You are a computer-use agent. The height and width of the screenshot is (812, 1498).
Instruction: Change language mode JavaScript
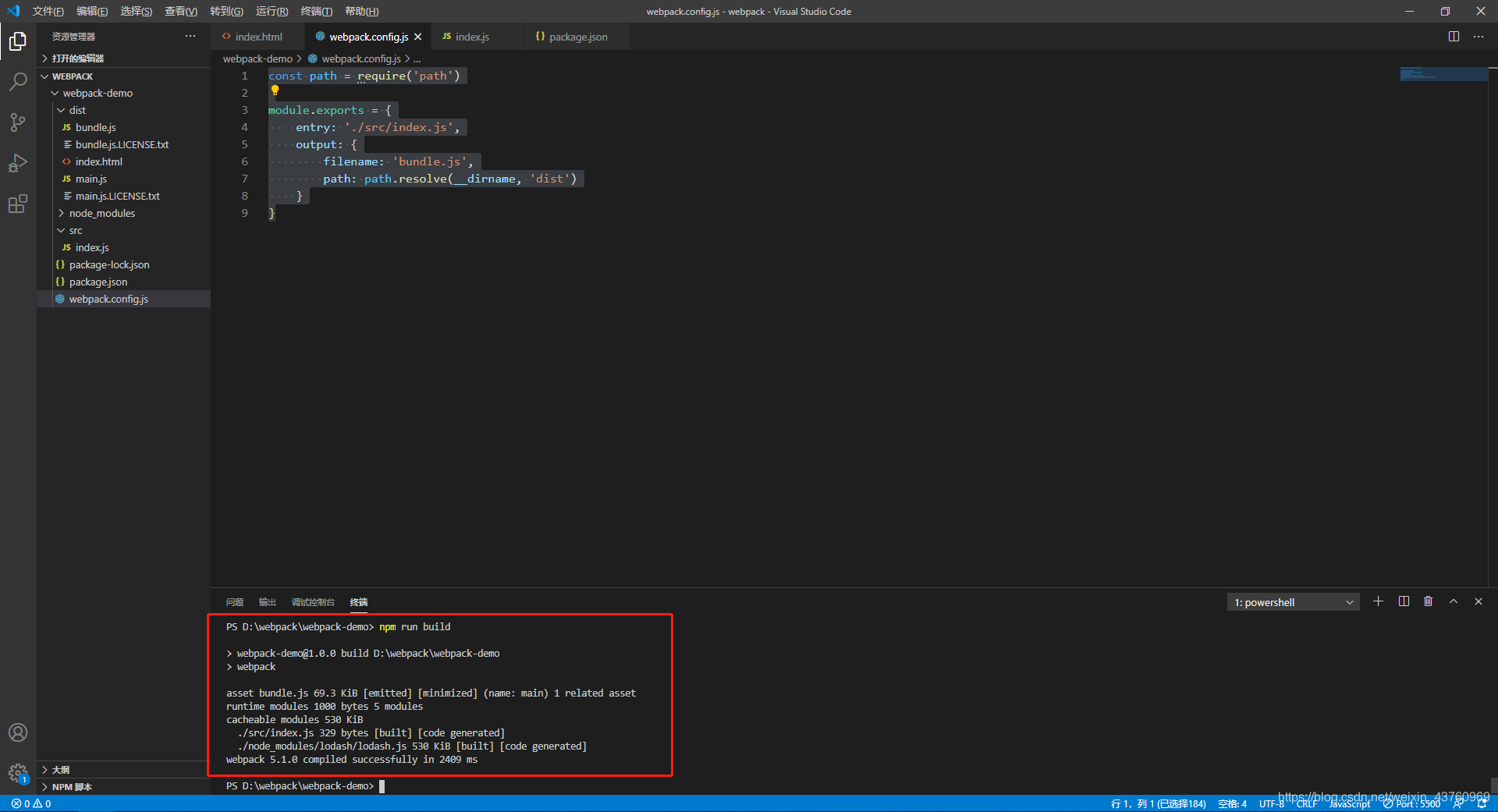pyautogui.click(x=1350, y=803)
